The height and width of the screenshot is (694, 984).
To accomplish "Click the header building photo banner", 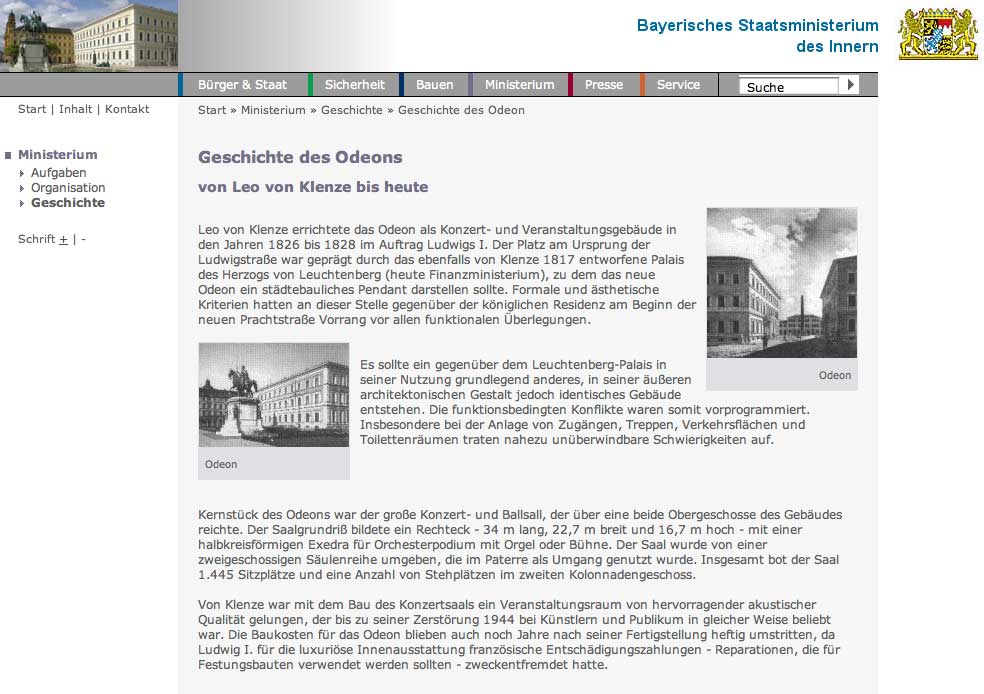I will click(89, 36).
